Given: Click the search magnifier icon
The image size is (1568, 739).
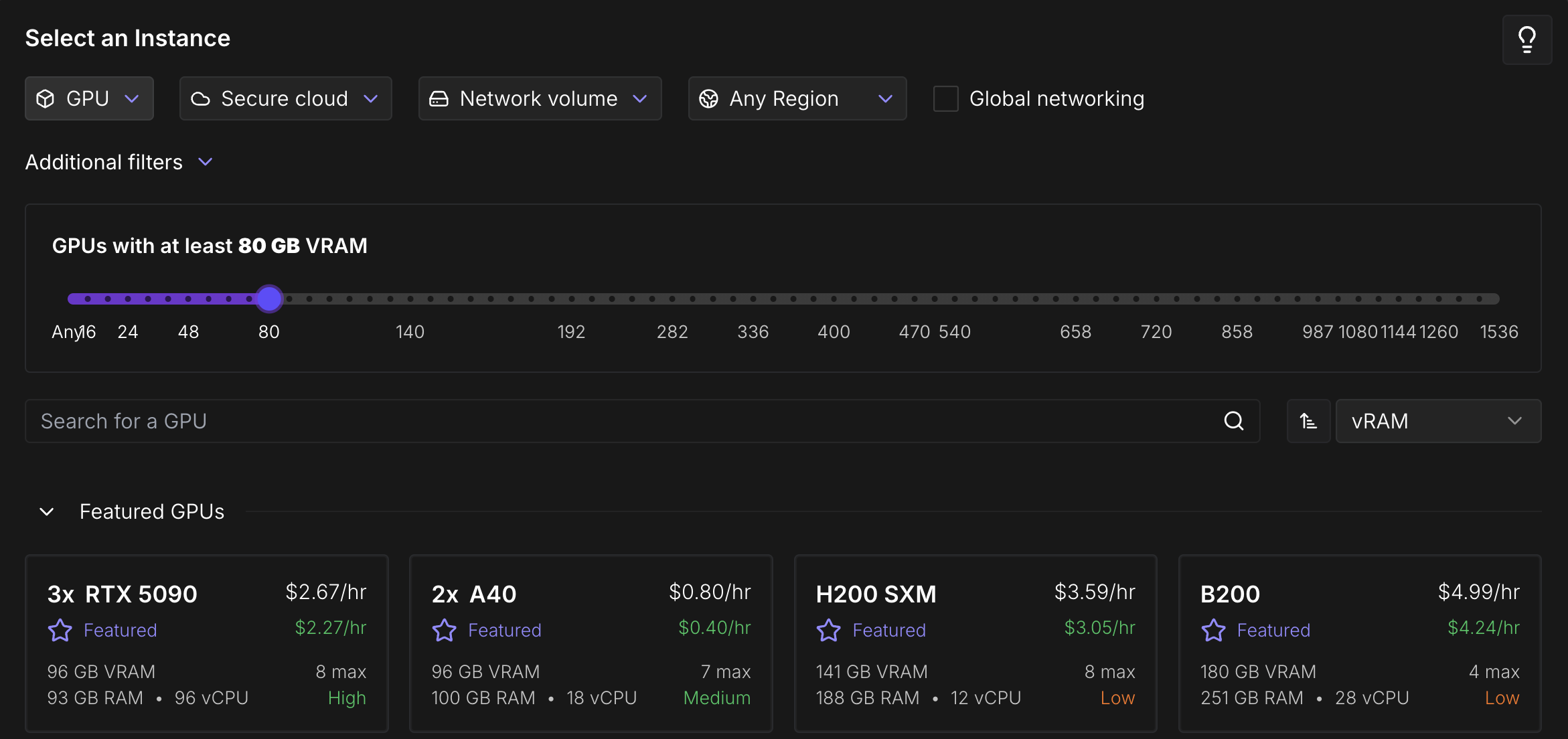Looking at the screenshot, I should point(1233,421).
